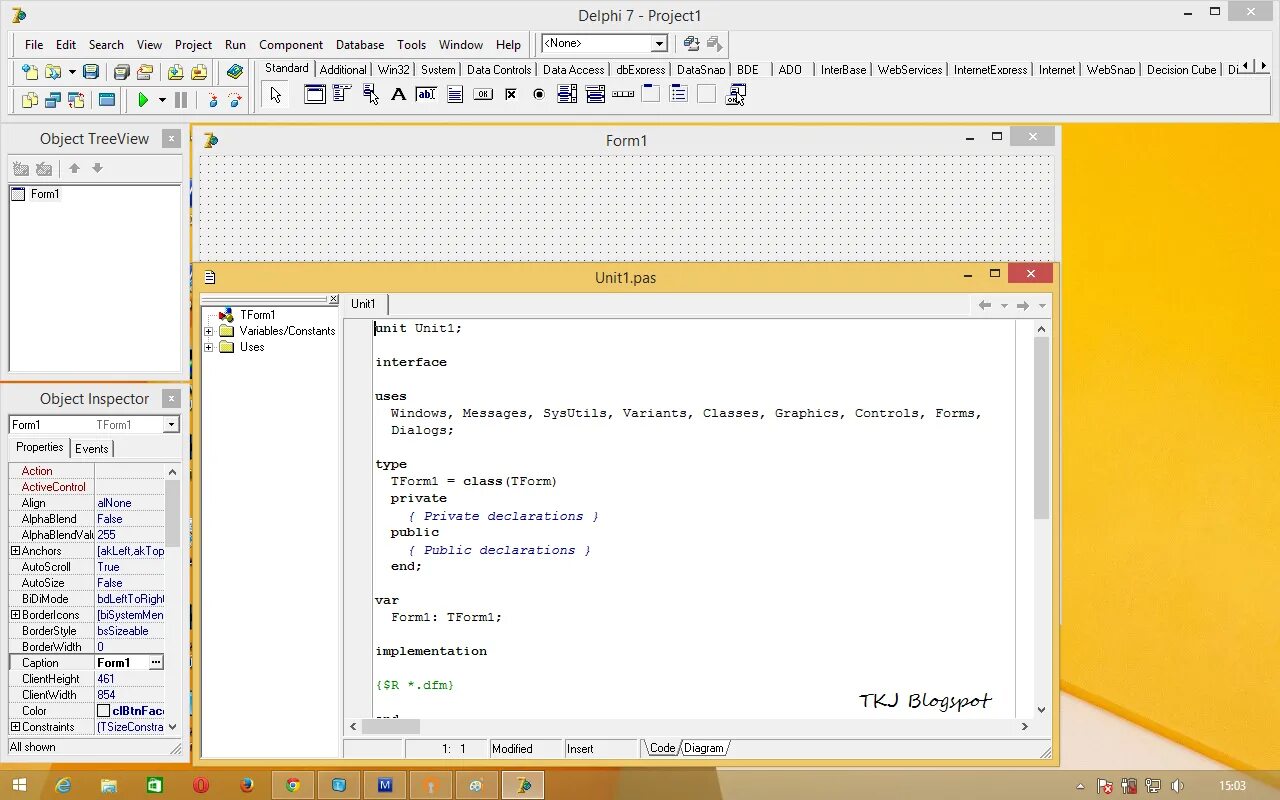The image size is (1280, 800).
Task: Click the Pause program icon
Action: (181, 100)
